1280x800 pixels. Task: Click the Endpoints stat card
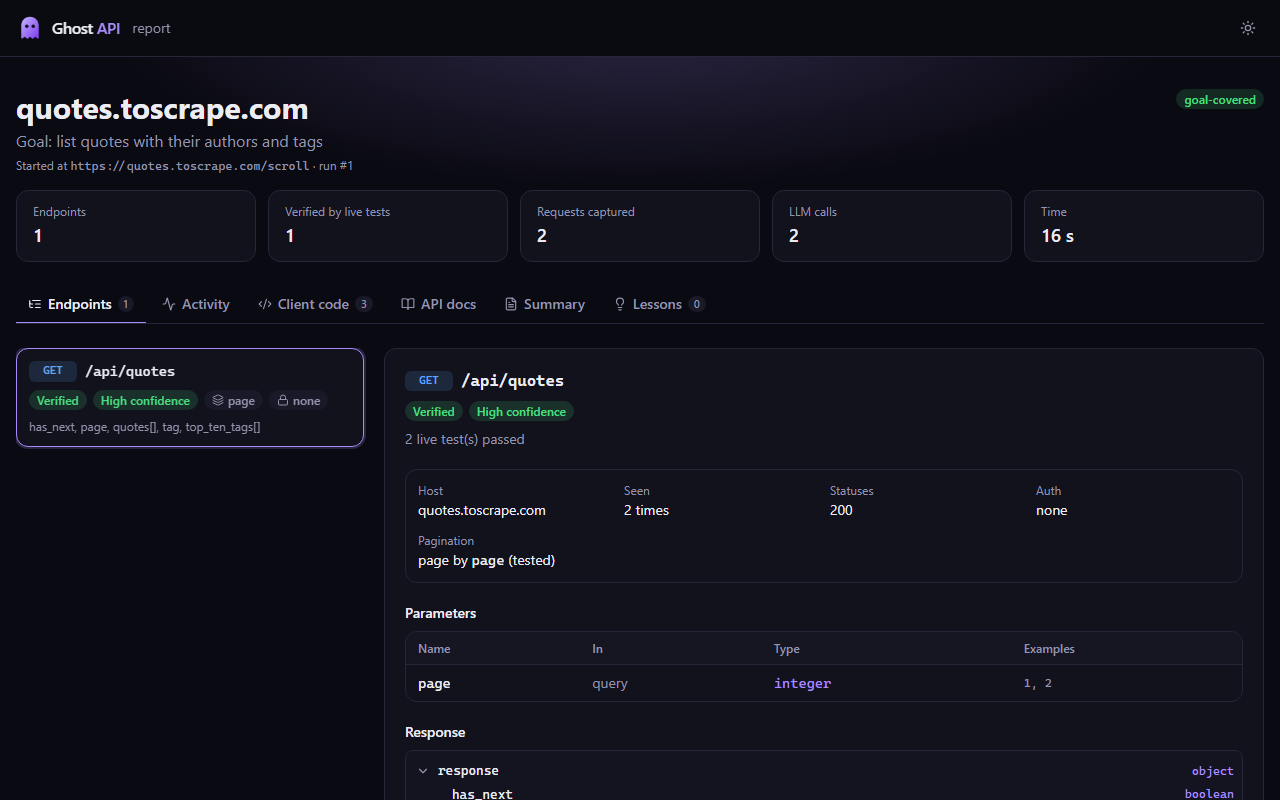tap(136, 226)
